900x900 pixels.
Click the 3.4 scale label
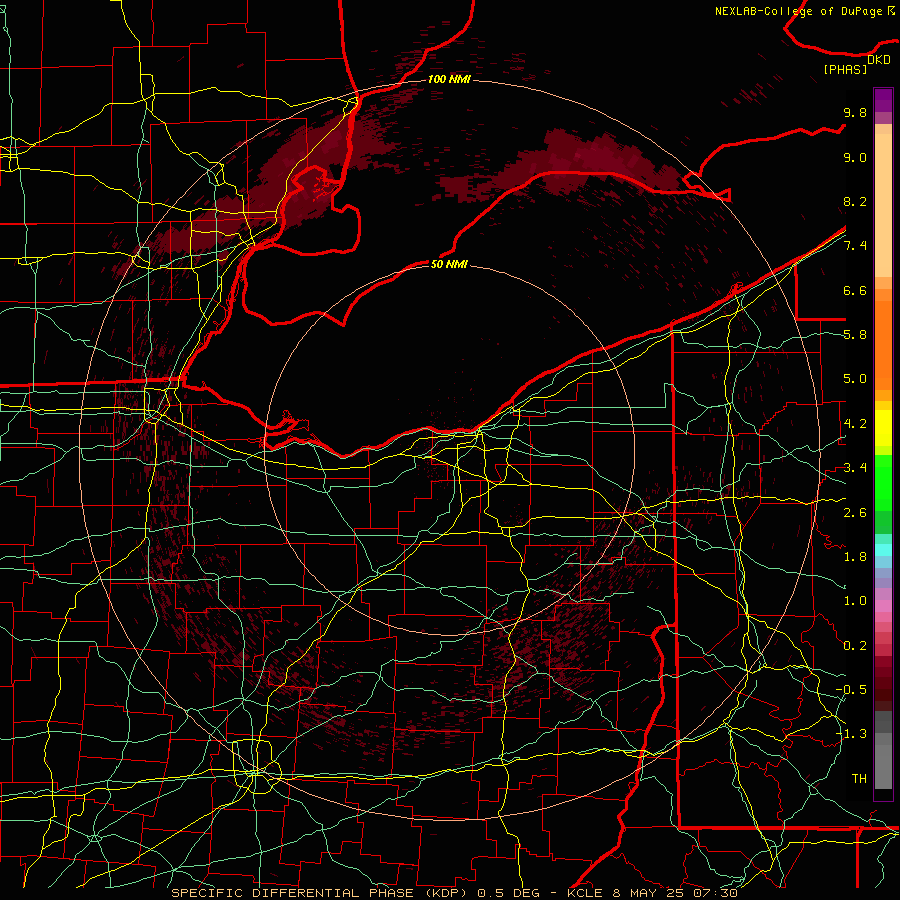[855, 468]
